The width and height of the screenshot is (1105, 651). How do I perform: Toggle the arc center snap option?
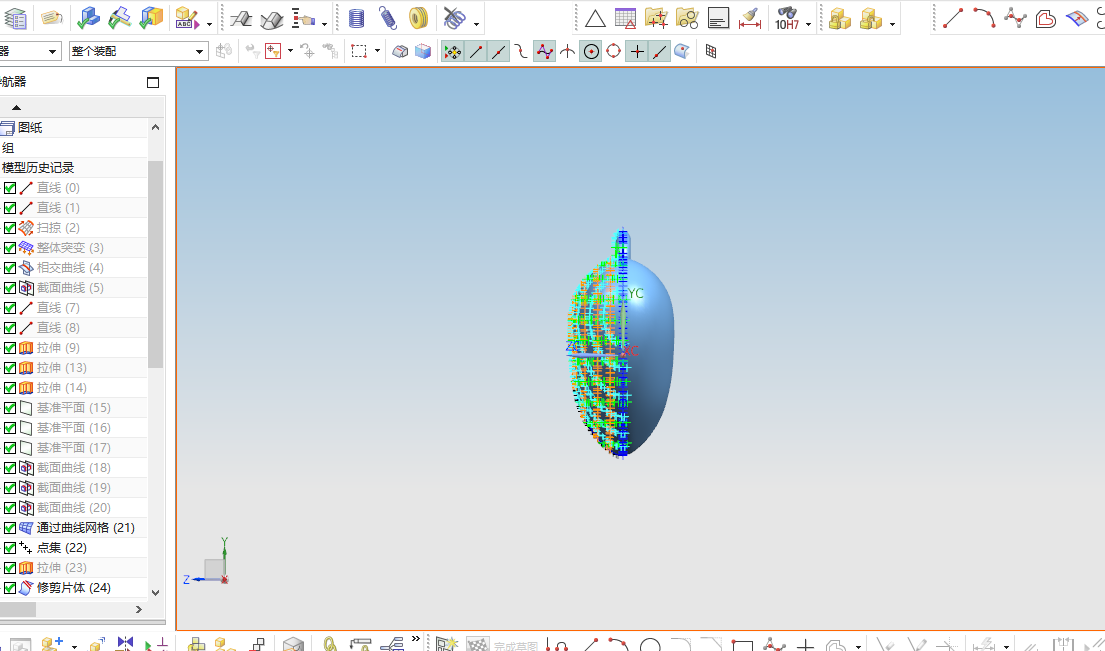point(591,51)
